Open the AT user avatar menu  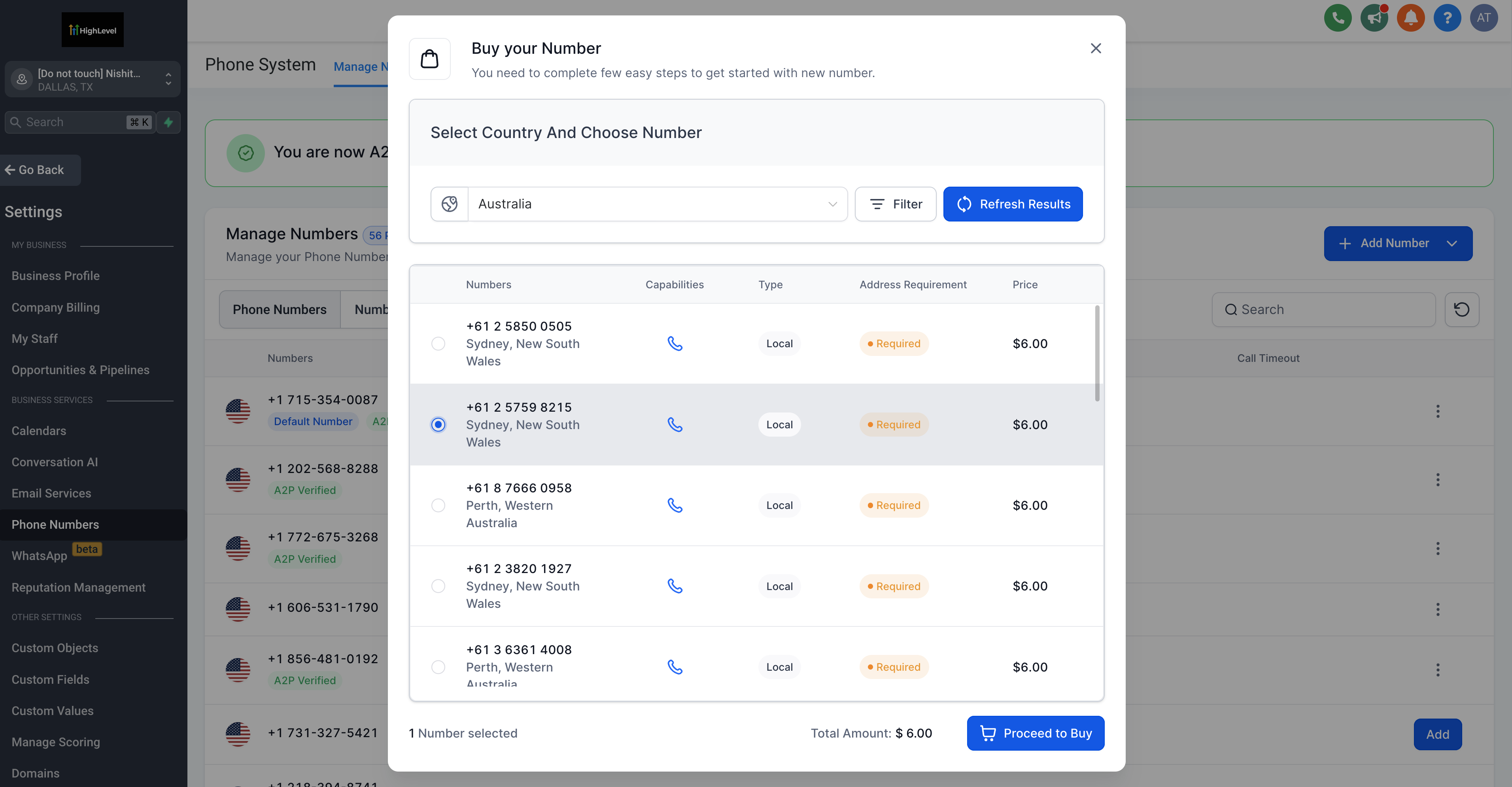pos(1484,18)
